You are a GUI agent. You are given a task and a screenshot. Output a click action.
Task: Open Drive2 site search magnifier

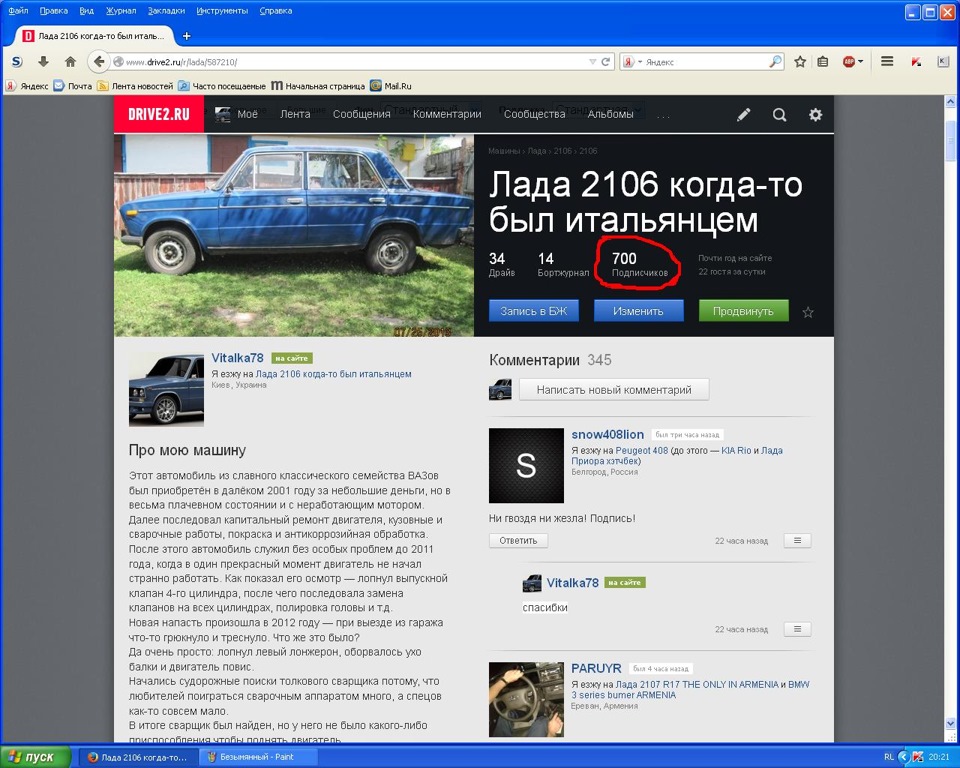[x=779, y=115]
